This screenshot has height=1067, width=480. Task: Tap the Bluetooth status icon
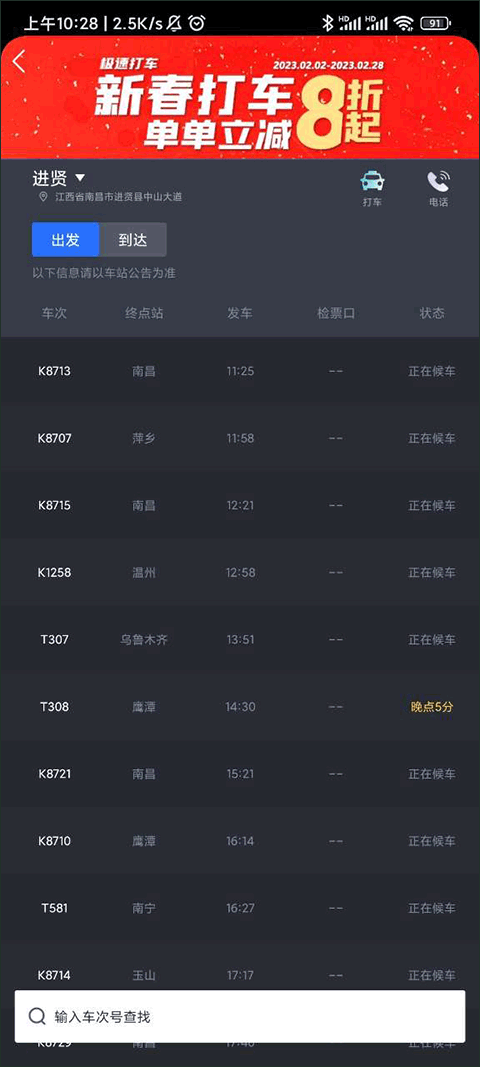(x=327, y=24)
